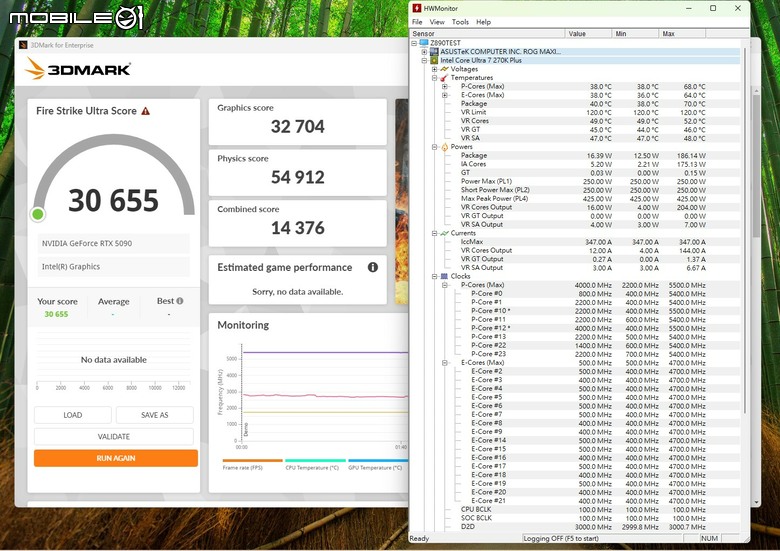Click the HWMonitor vertical scrollbar thumb
Viewport: 780px width, 551px height.
(745, 229)
